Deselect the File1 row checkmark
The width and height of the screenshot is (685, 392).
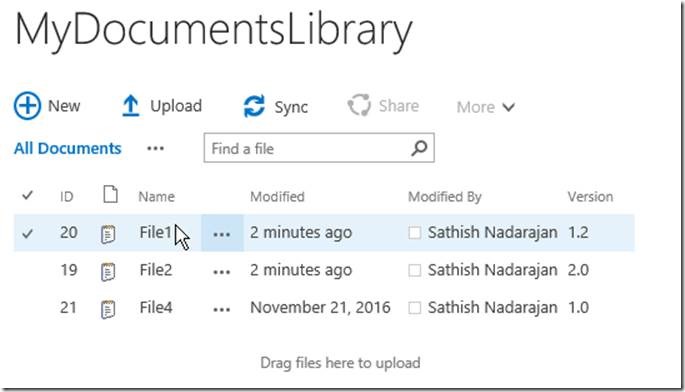click(28, 233)
